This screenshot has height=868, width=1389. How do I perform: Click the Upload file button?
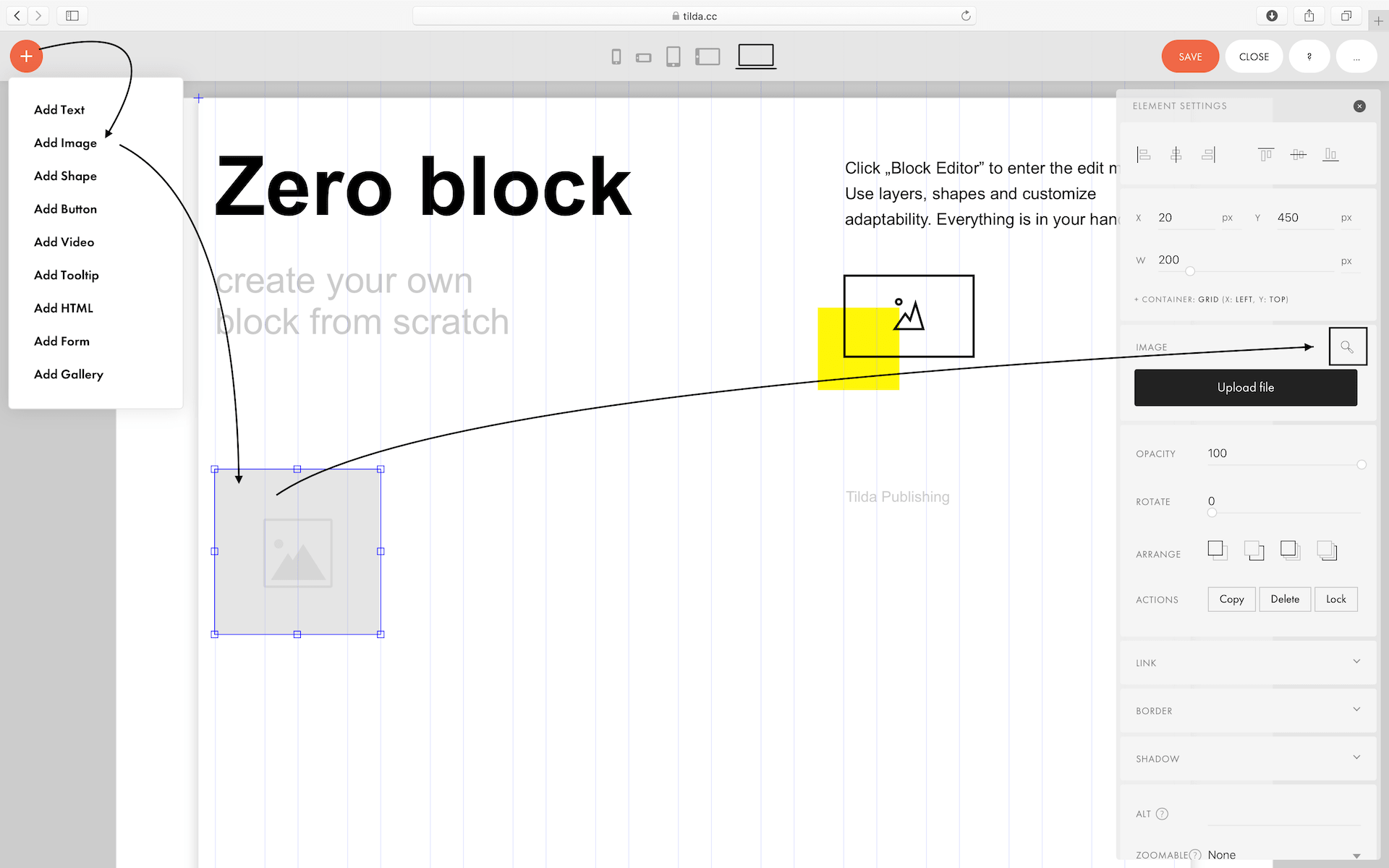pyautogui.click(x=1245, y=387)
